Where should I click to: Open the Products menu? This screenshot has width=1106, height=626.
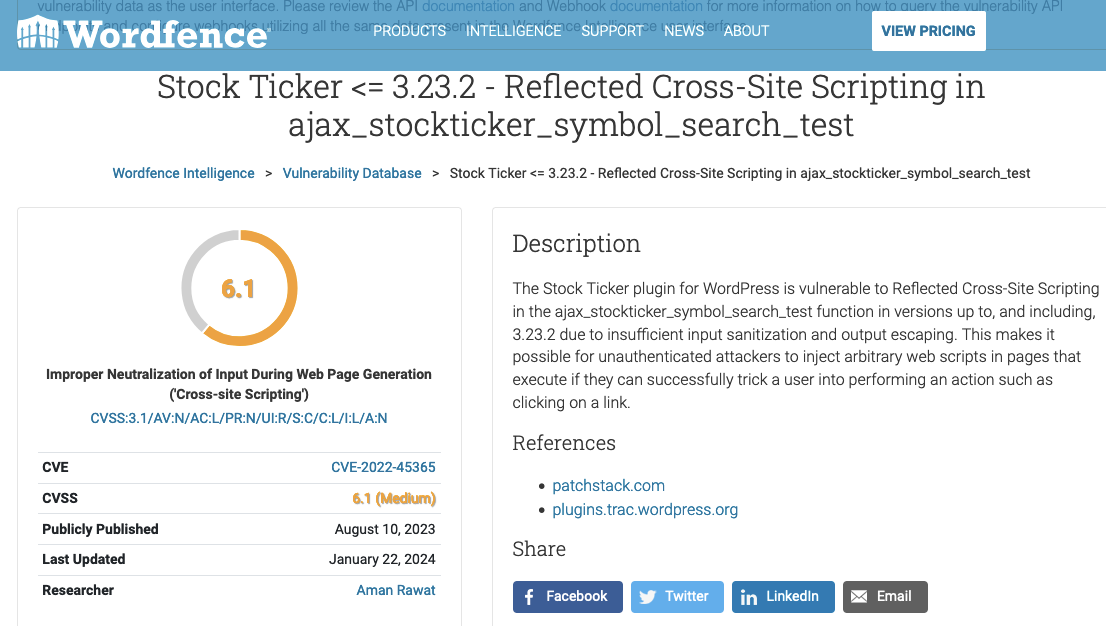click(x=409, y=31)
